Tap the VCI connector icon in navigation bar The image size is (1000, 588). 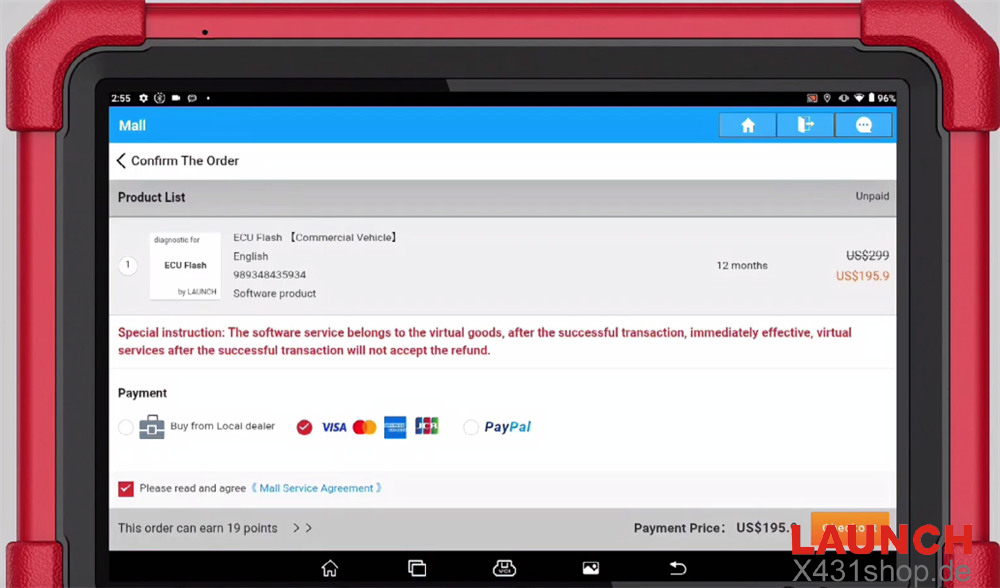coord(505,568)
